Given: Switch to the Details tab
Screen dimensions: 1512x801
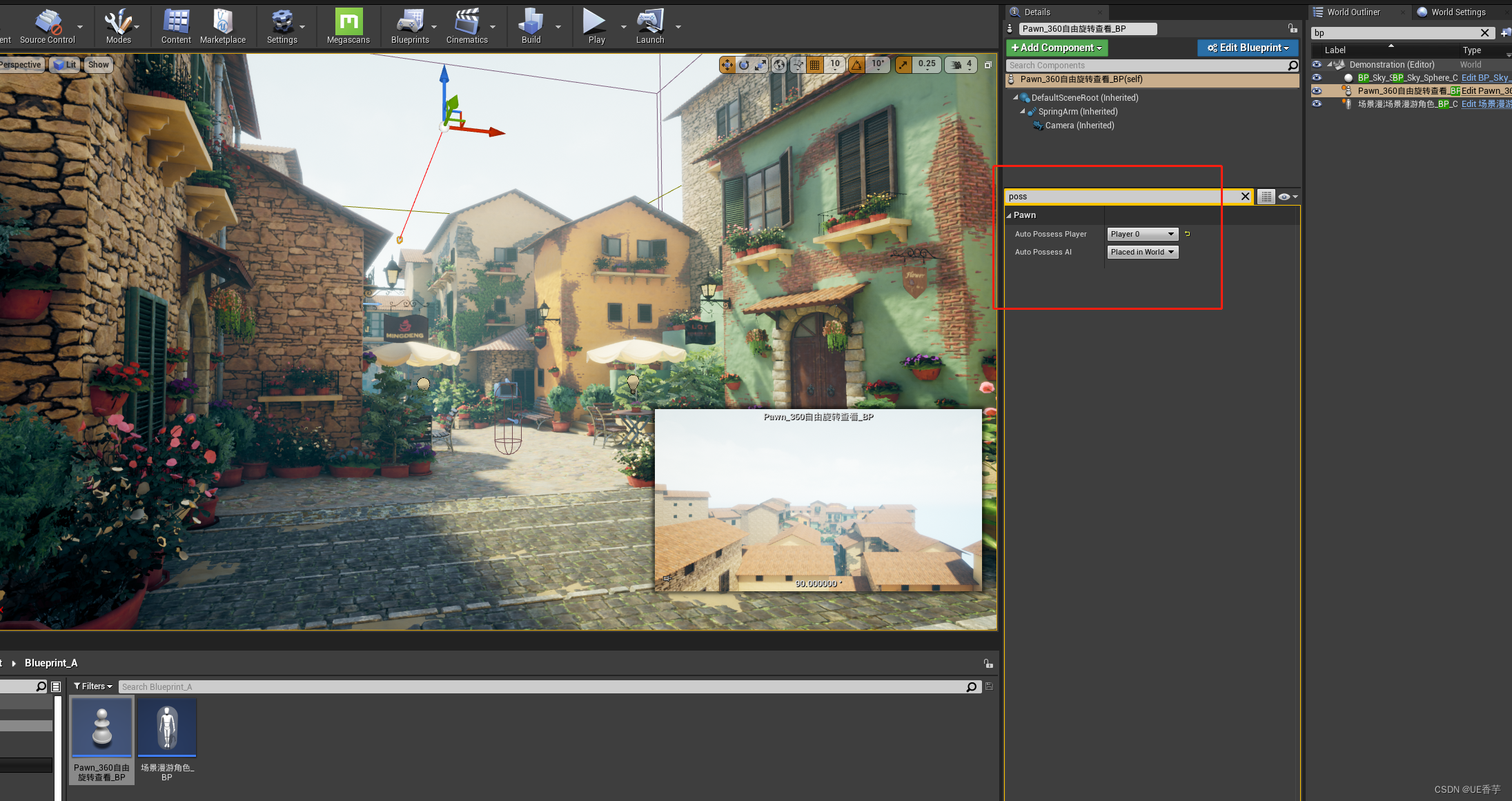Looking at the screenshot, I should click(1037, 12).
